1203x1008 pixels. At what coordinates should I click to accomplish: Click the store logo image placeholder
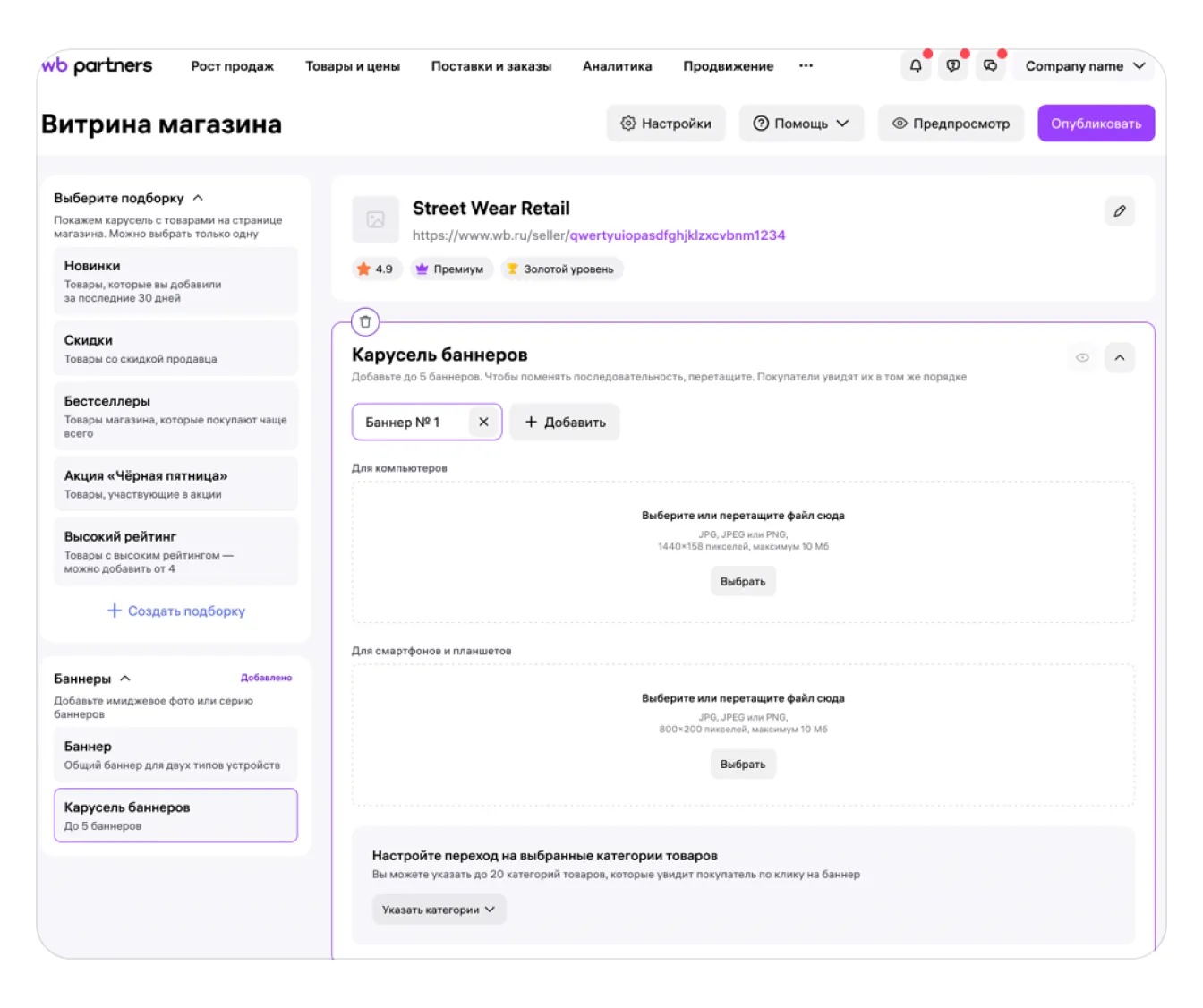pos(375,220)
